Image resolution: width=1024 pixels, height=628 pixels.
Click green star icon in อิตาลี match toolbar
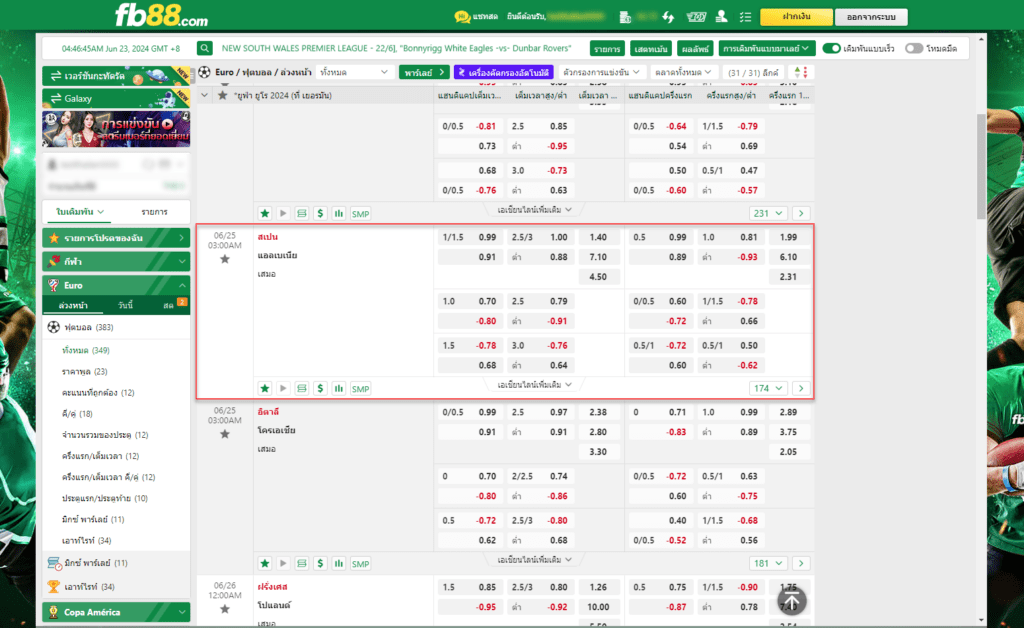tap(264, 563)
